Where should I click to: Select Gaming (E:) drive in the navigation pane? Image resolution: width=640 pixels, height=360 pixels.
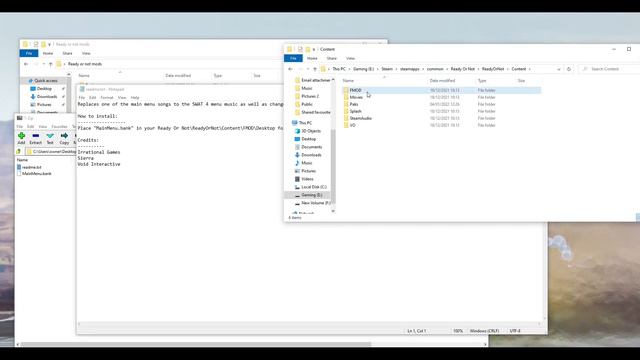(308, 195)
